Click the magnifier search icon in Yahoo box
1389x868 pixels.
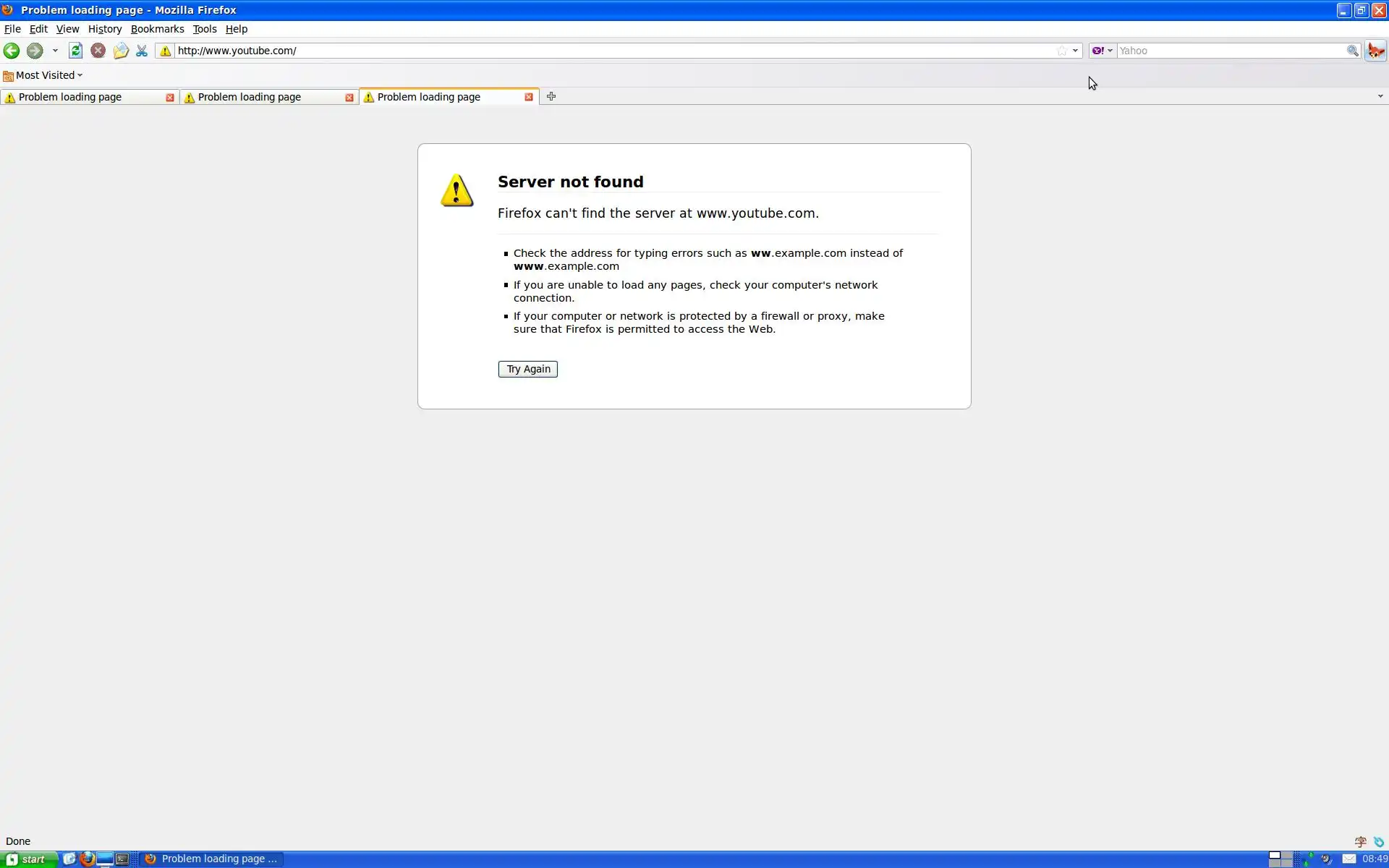click(1352, 51)
